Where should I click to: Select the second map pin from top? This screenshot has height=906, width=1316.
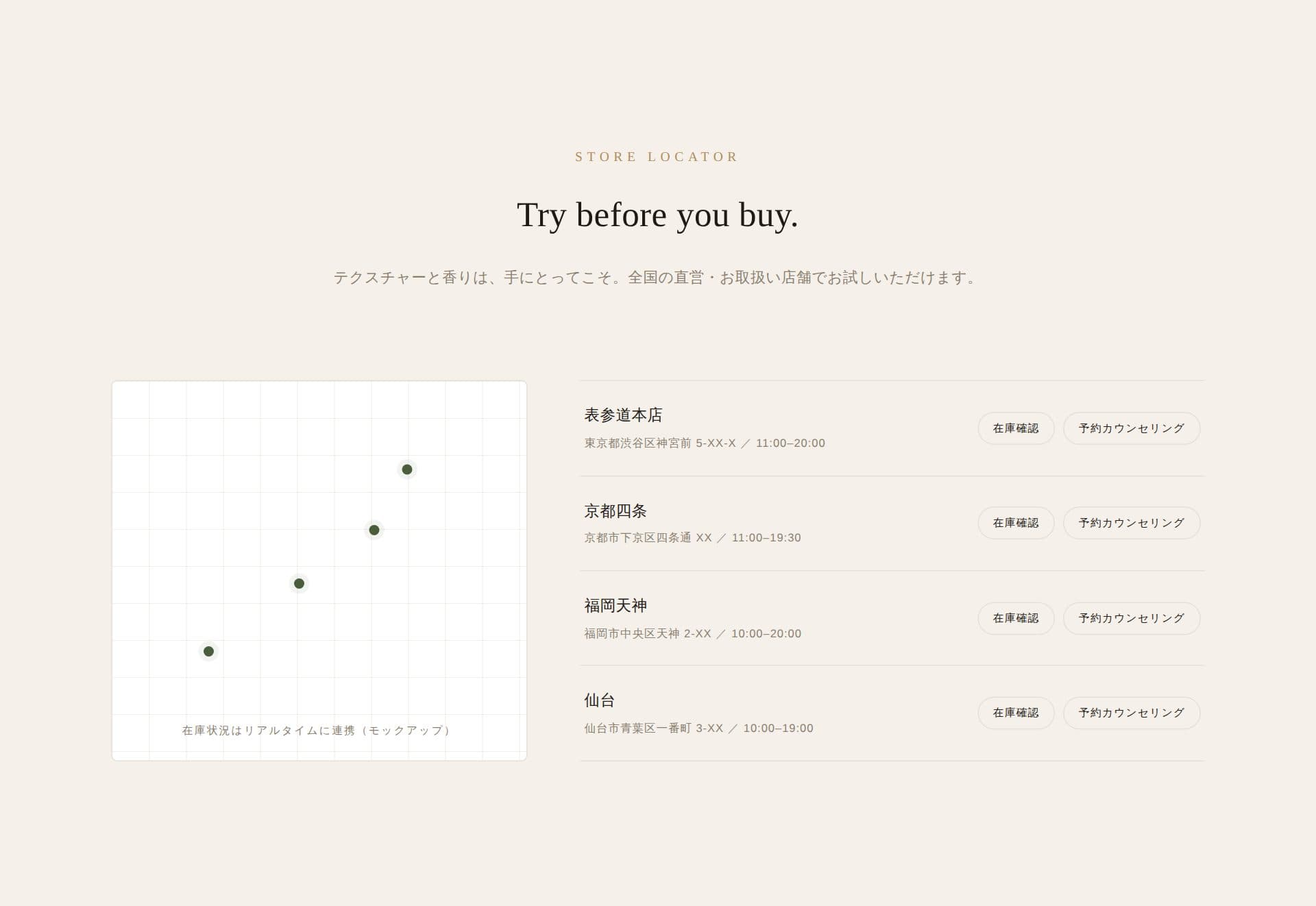click(374, 530)
